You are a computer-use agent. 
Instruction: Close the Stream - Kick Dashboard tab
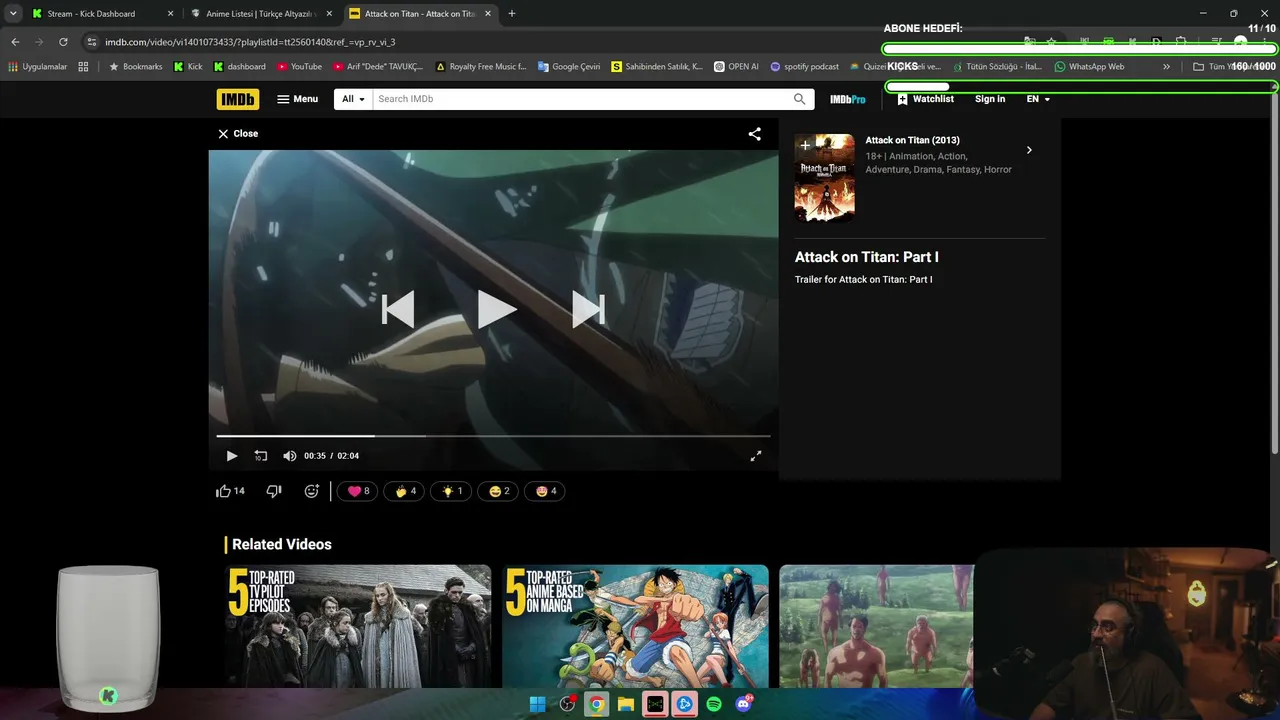coord(170,14)
